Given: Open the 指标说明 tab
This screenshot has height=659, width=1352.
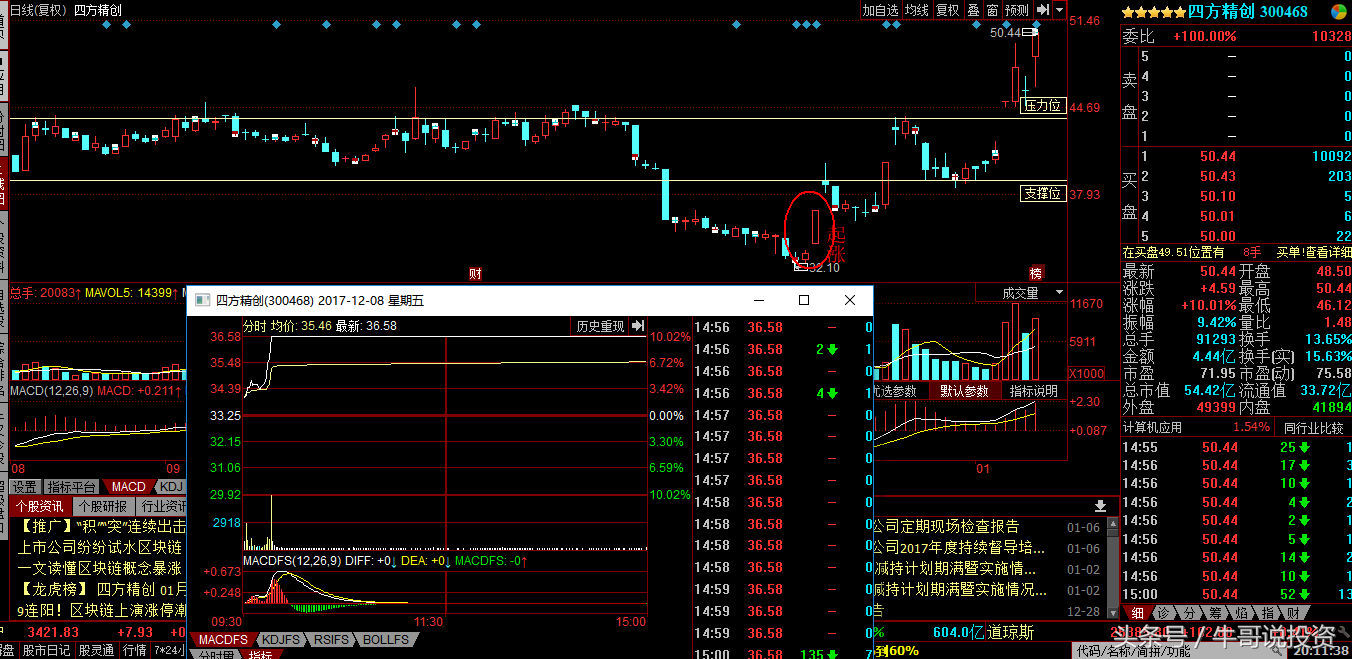Looking at the screenshot, I should [x=1033, y=391].
